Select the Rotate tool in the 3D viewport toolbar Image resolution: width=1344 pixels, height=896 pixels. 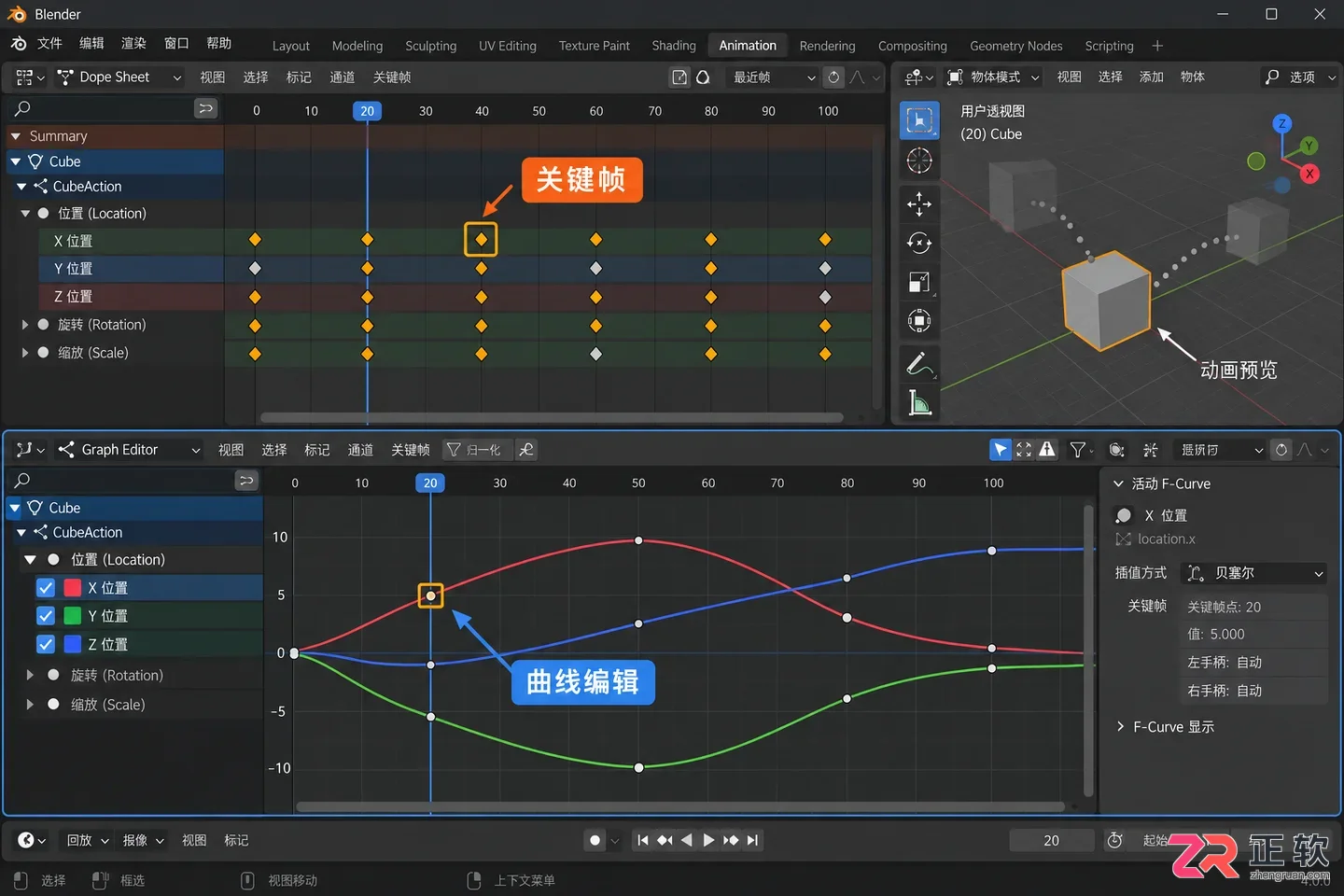point(919,243)
